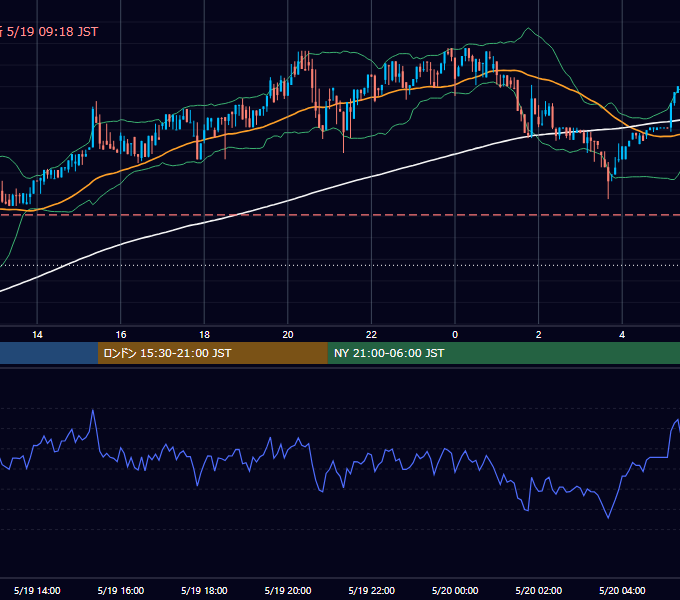Click the 5/20 00:00 date label
The image size is (680, 600).
click(455, 590)
